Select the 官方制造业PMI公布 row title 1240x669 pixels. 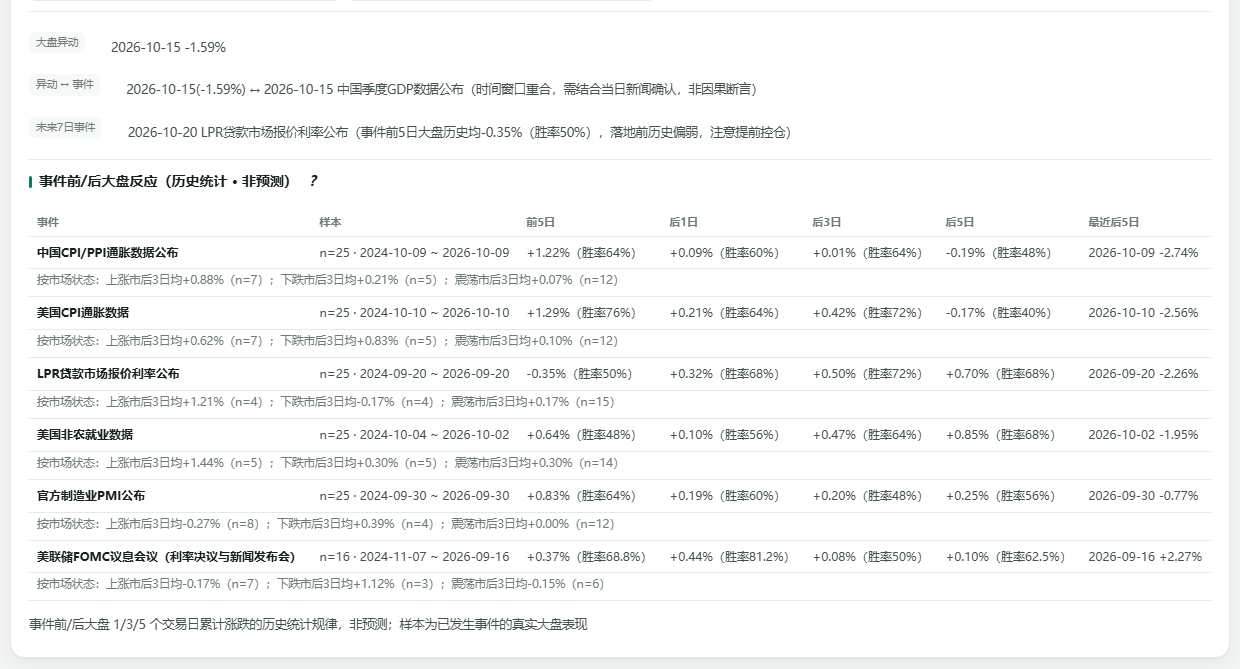(x=91, y=496)
